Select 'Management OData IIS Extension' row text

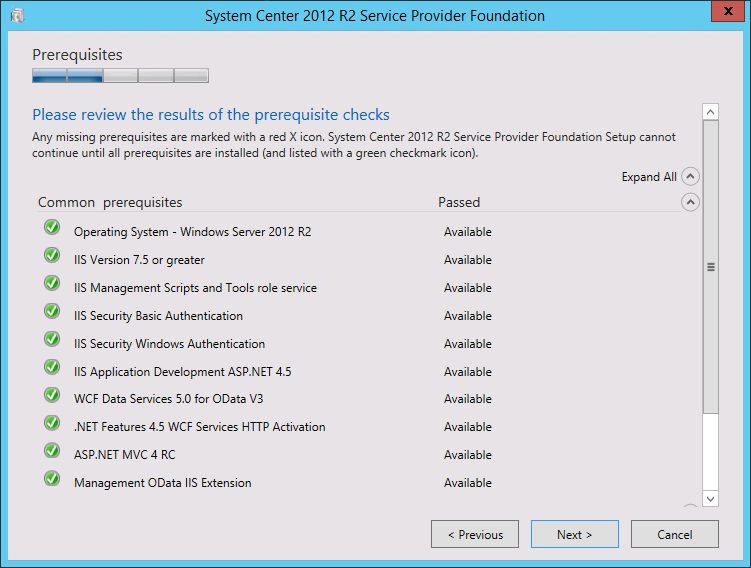click(162, 483)
